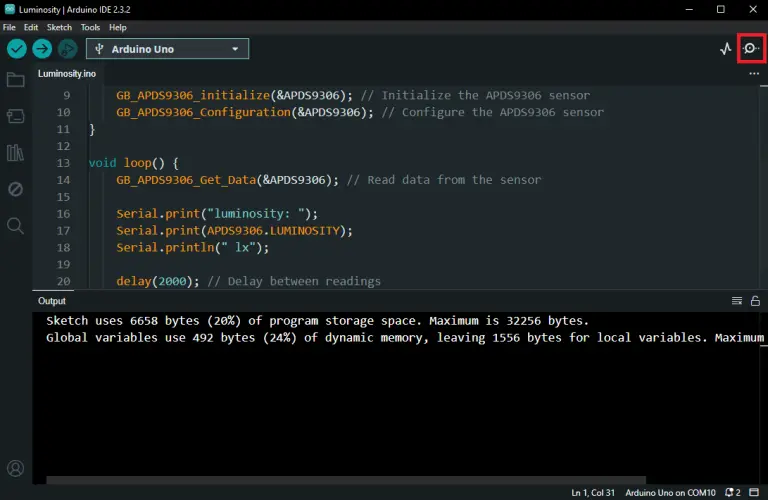Open the Serial Plotter
768x500 pixels.
coord(726,48)
